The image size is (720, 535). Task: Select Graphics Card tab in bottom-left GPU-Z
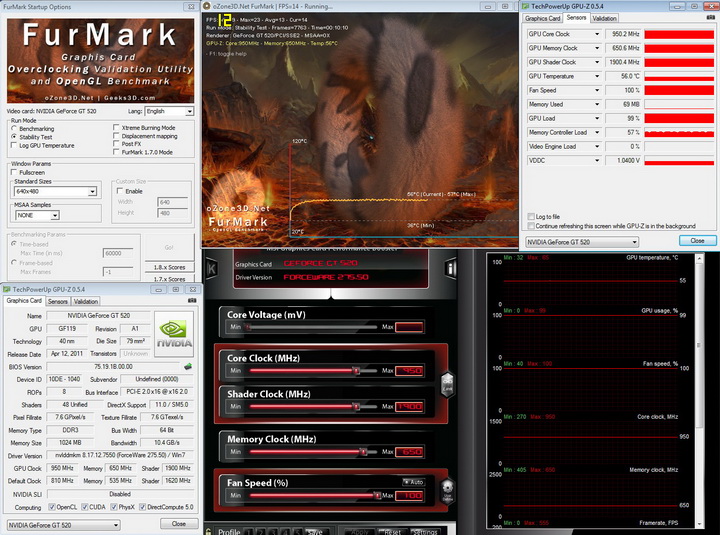click(24, 300)
